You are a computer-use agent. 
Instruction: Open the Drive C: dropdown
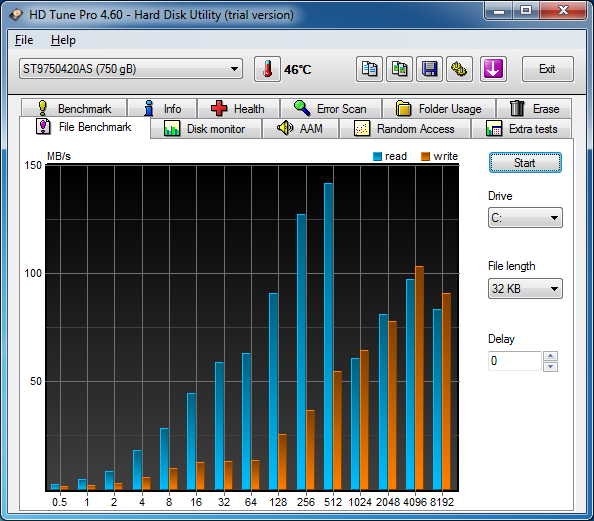pyautogui.click(x=525, y=217)
